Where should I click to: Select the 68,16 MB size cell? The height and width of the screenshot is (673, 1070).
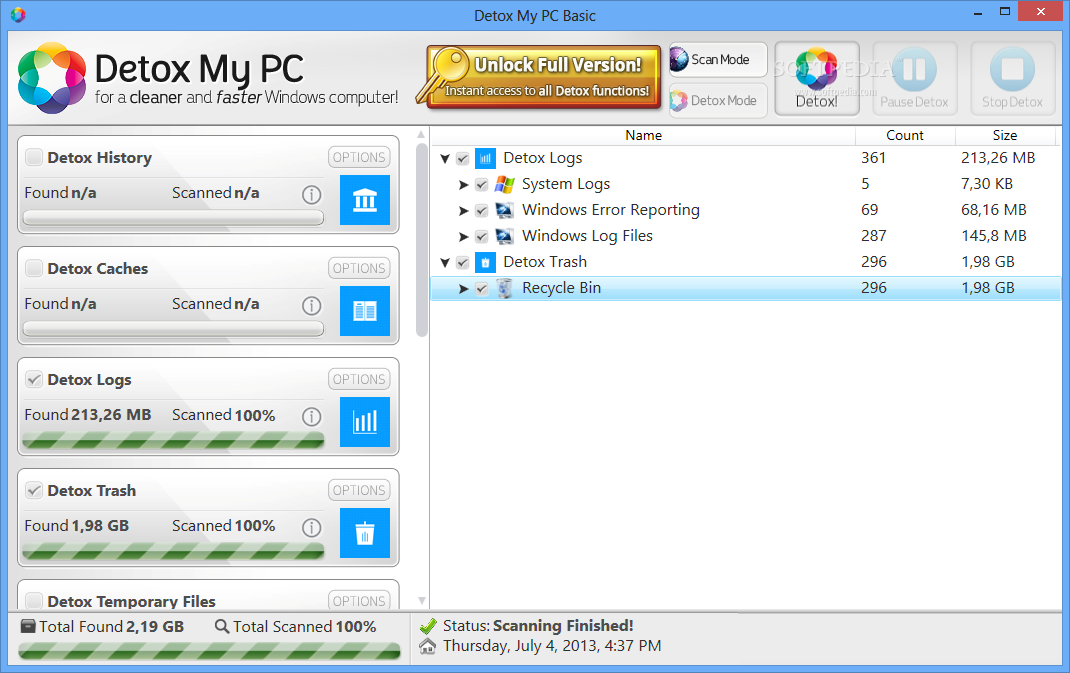[x=994, y=210]
